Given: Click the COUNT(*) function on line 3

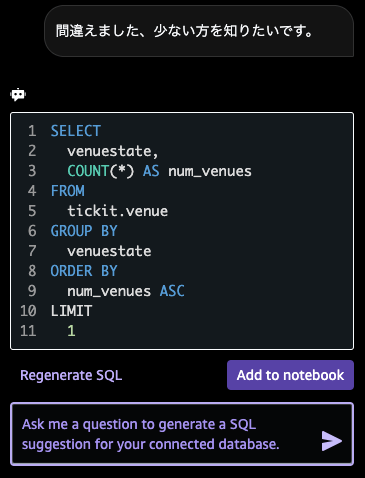Looking at the screenshot, I should click(x=101, y=171).
